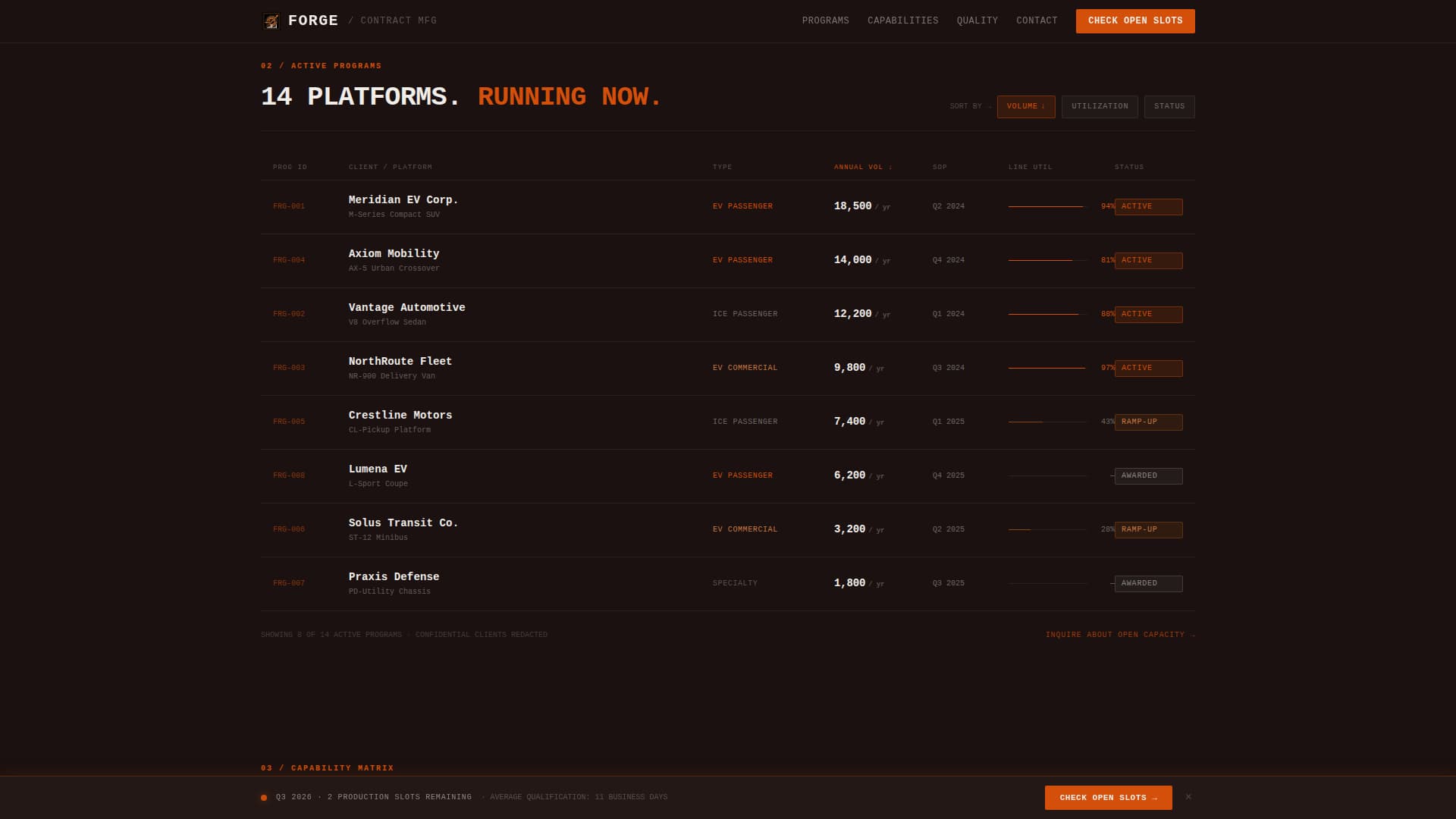Select the VOLUME sort toggle
The width and height of the screenshot is (1456, 819).
point(1025,106)
